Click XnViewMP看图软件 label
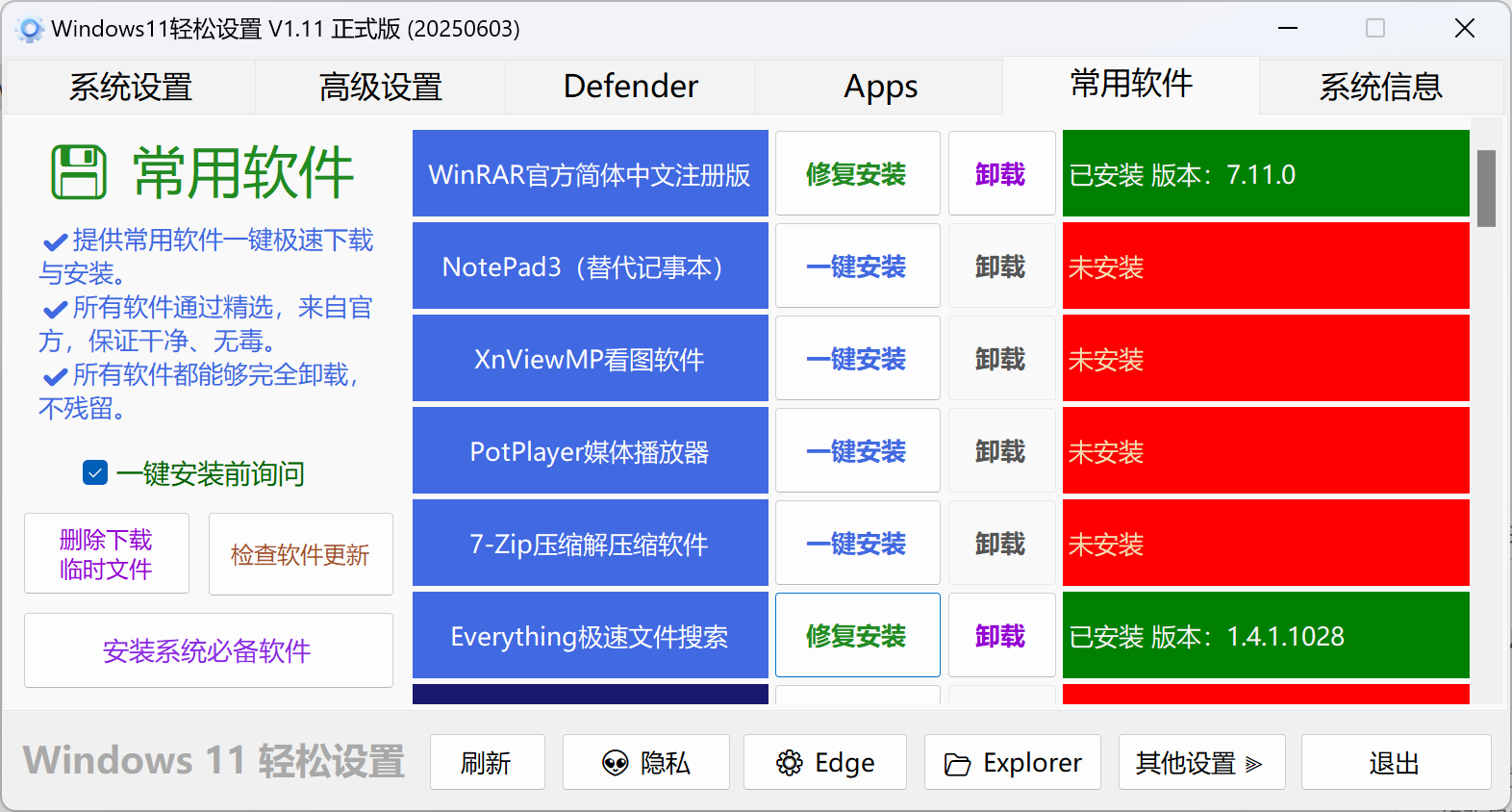The image size is (1512, 812). pyautogui.click(x=590, y=358)
